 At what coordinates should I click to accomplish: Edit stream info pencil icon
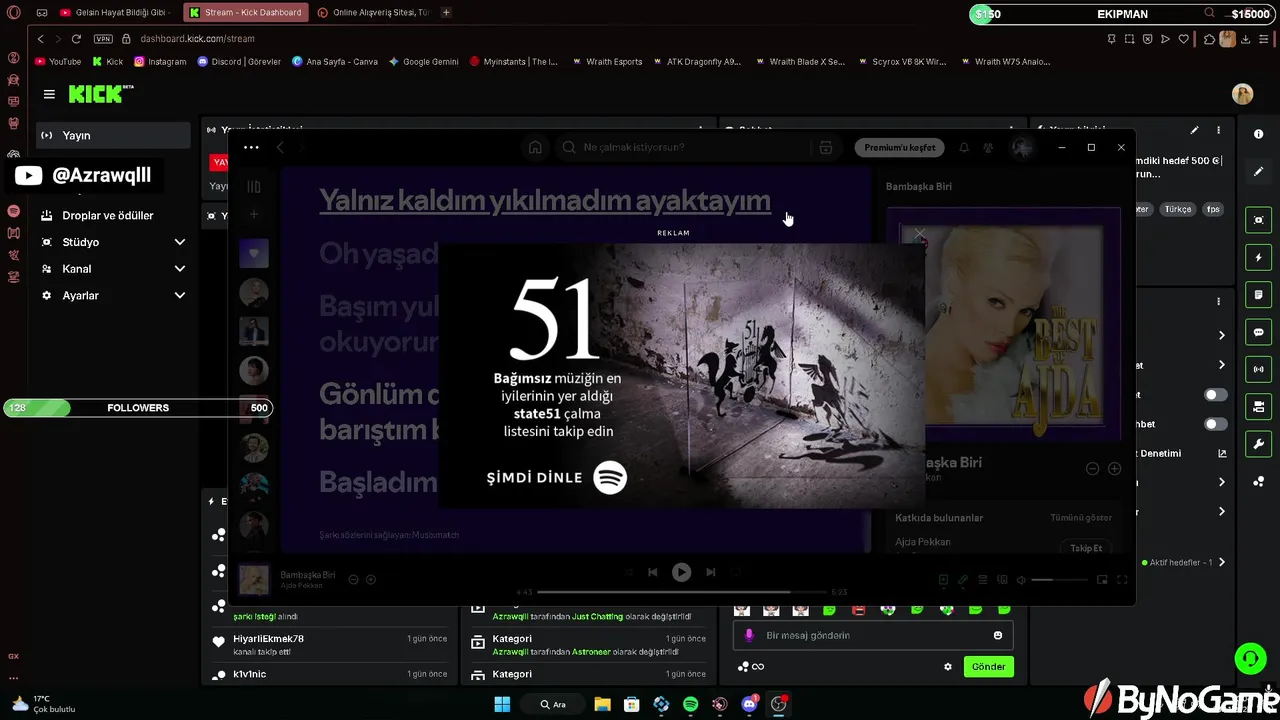click(1194, 130)
